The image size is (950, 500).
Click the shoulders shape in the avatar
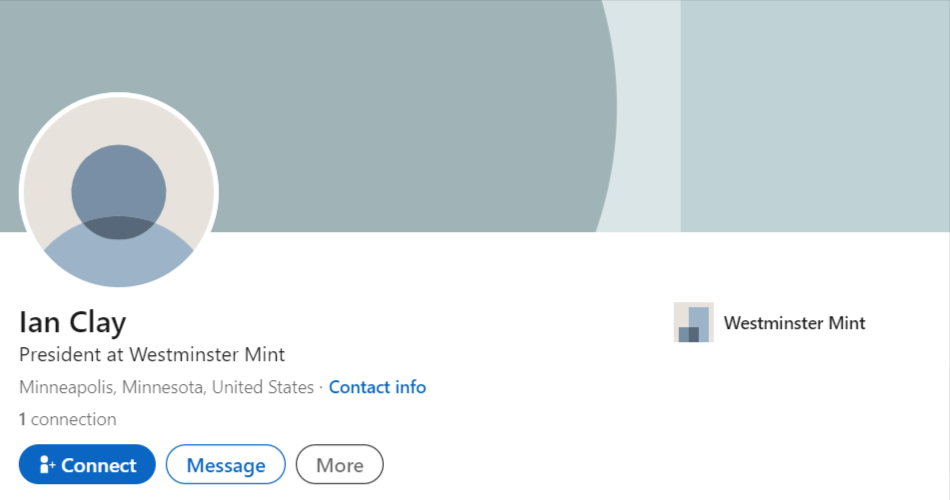pos(119,255)
